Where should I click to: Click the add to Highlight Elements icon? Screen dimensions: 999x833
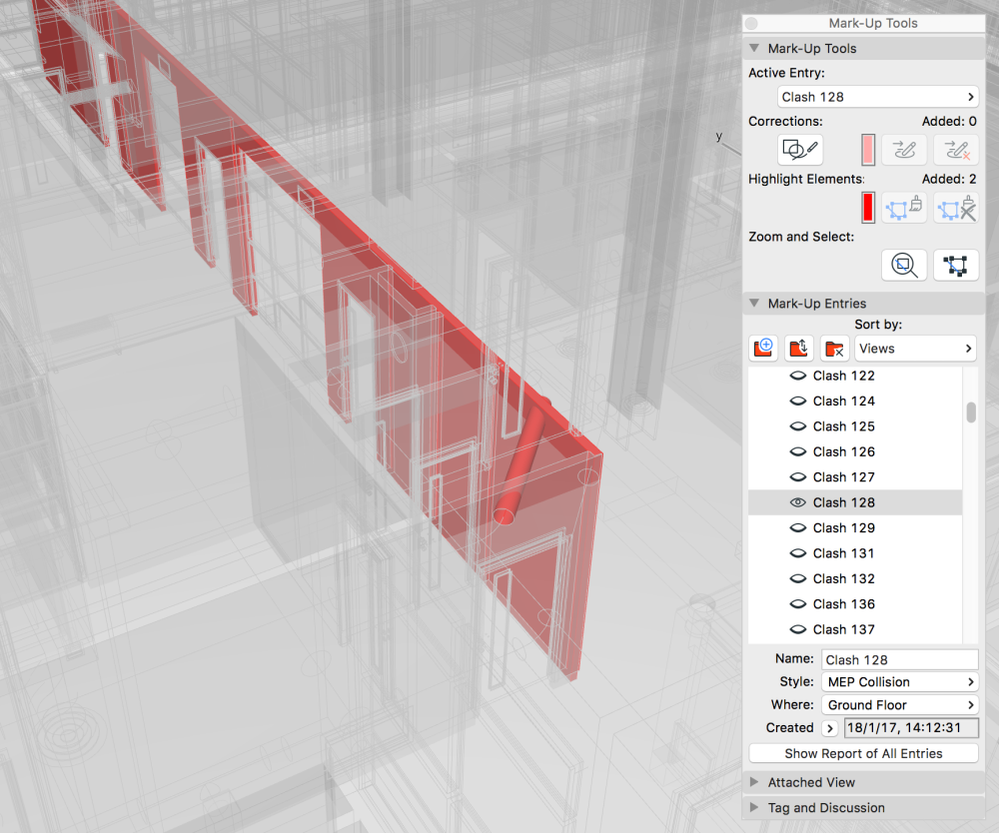pyautogui.click(x=903, y=208)
